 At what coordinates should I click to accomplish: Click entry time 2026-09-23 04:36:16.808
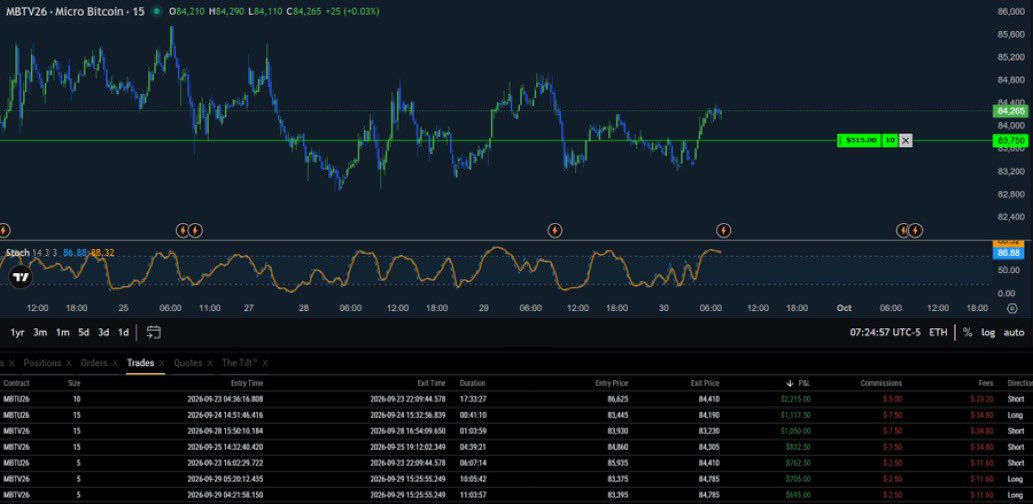click(225, 399)
